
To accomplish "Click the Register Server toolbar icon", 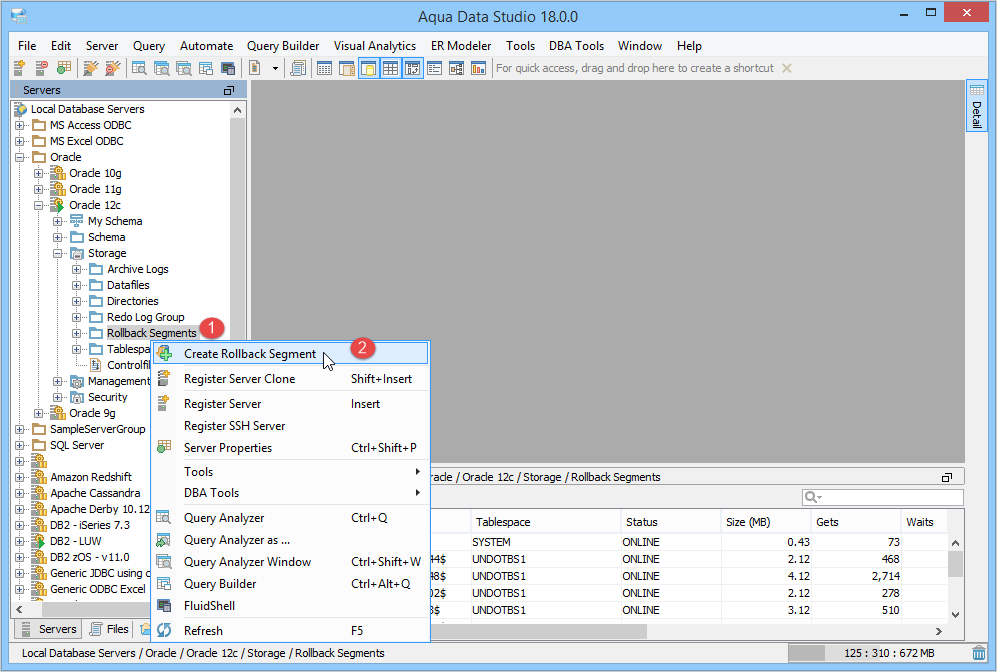I will [x=19, y=68].
